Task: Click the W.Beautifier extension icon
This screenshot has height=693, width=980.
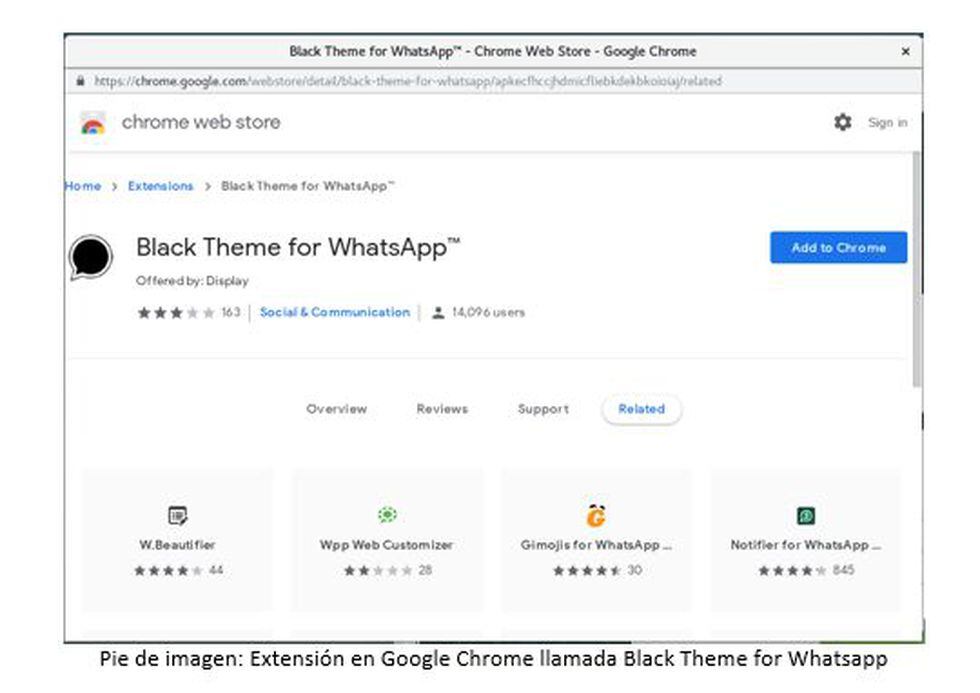Action: click(x=177, y=516)
